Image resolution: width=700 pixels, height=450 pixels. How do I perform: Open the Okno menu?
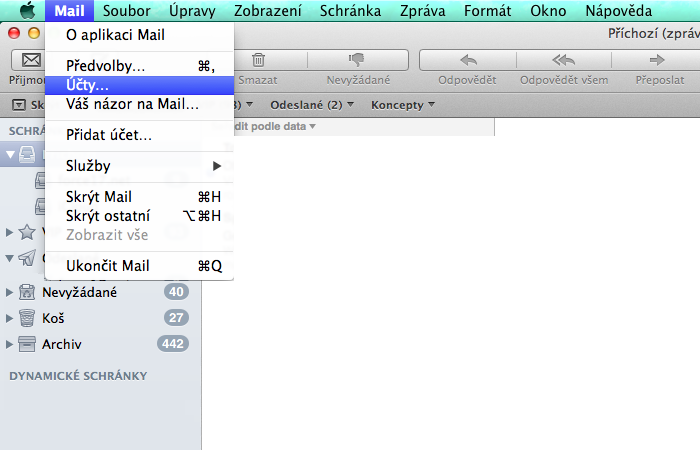[548, 11]
